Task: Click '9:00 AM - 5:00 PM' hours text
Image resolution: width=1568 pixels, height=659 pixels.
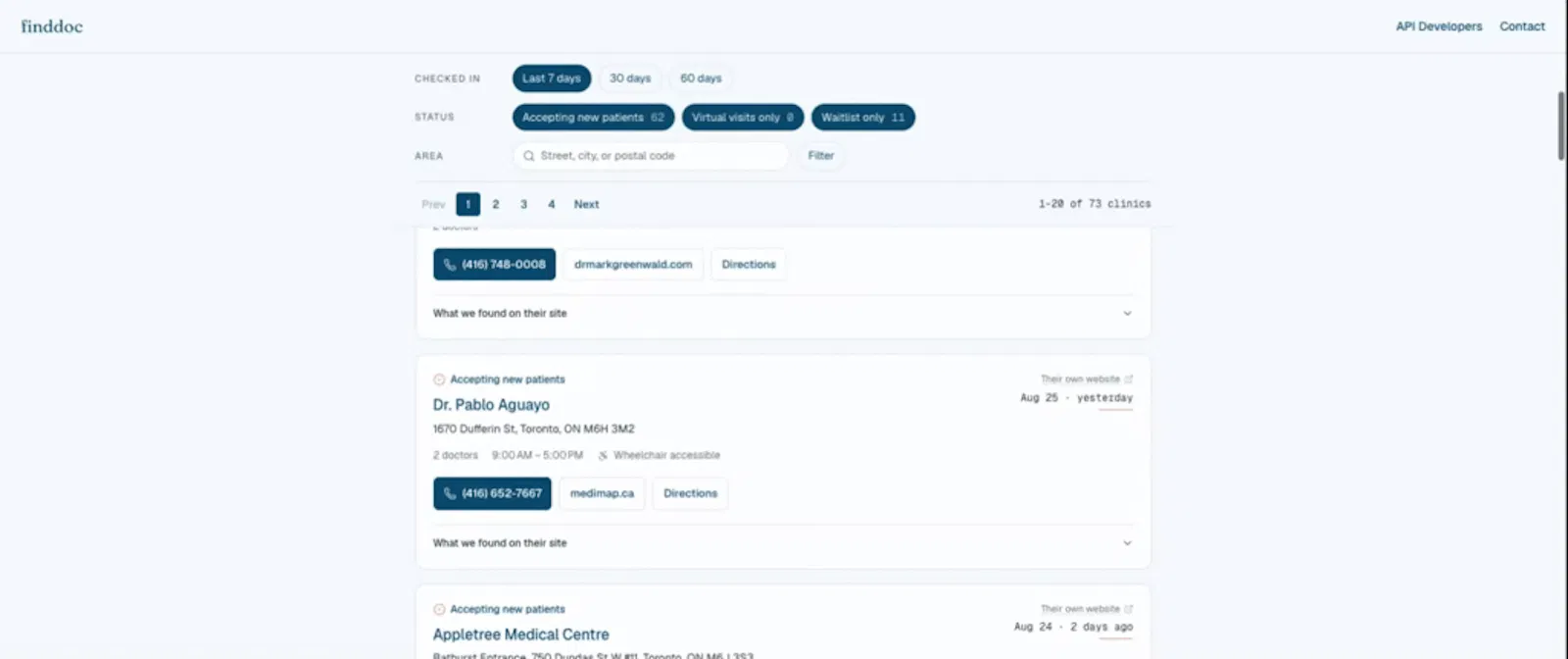Action: click(537, 455)
